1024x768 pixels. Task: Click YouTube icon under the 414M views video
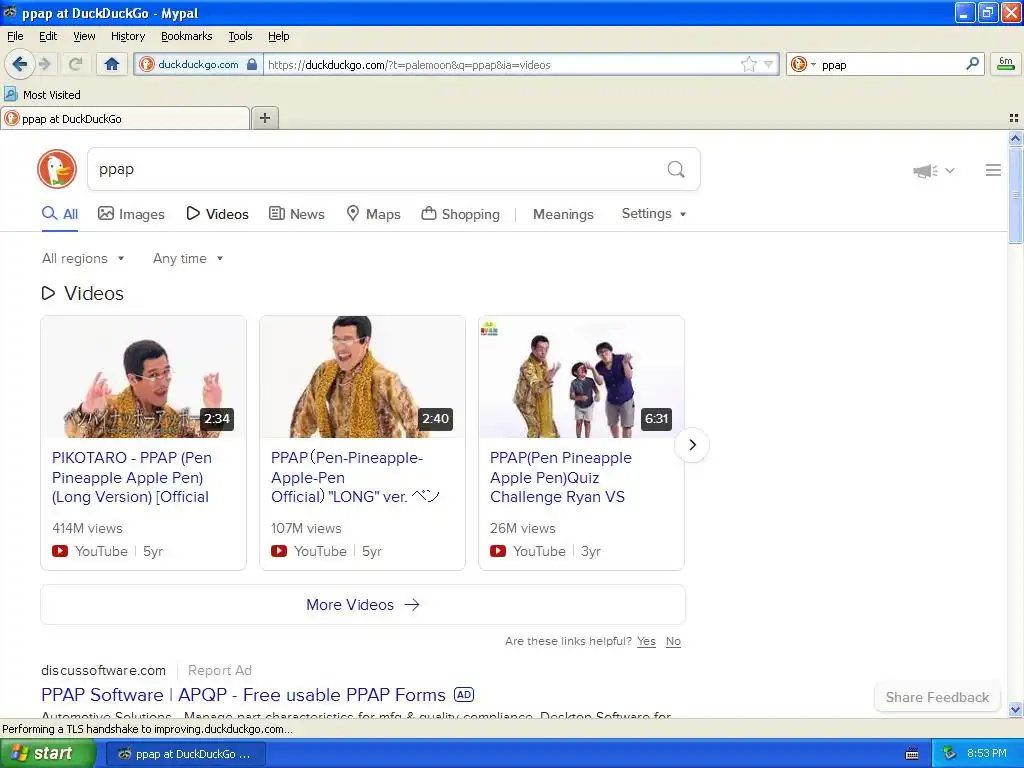click(x=60, y=551)
